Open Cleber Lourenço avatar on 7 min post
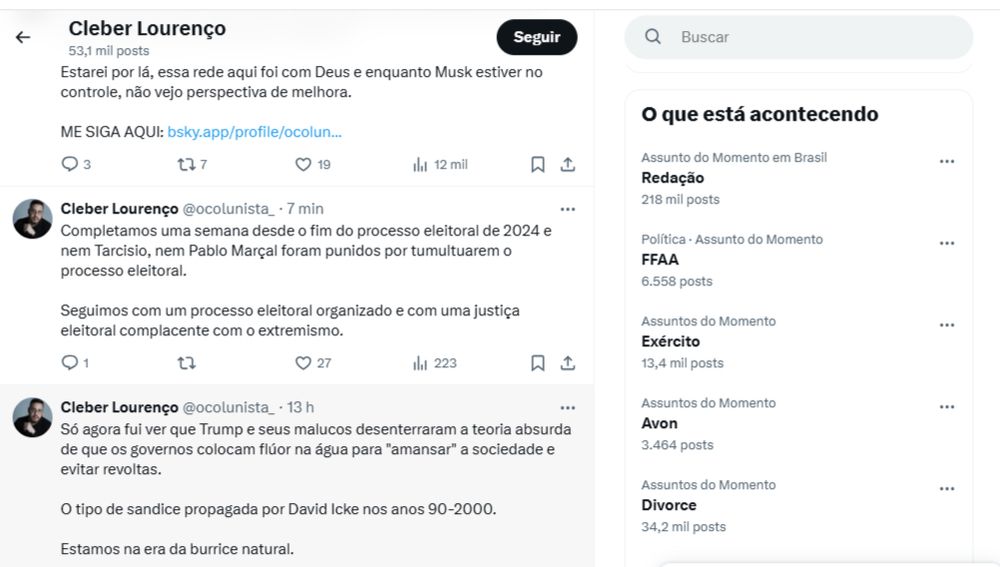 (x=33, y=219)
